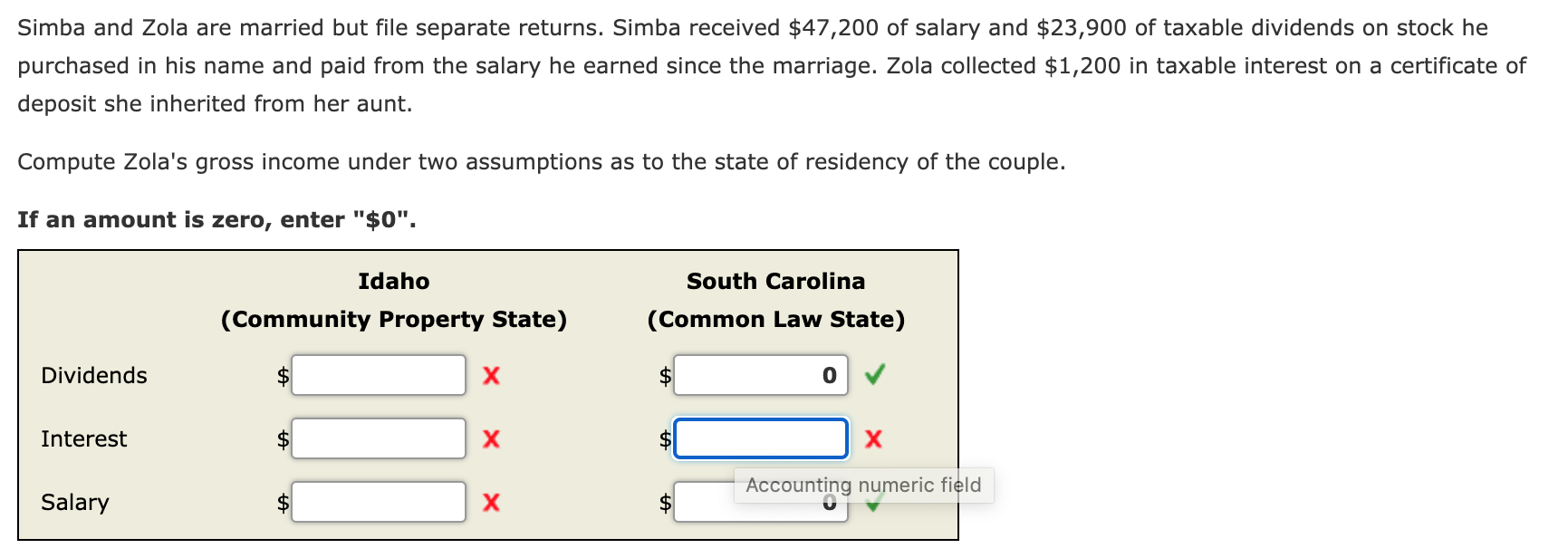Click the highlighted South Carolina Interest input box
1568x558 pixels.
760,438
